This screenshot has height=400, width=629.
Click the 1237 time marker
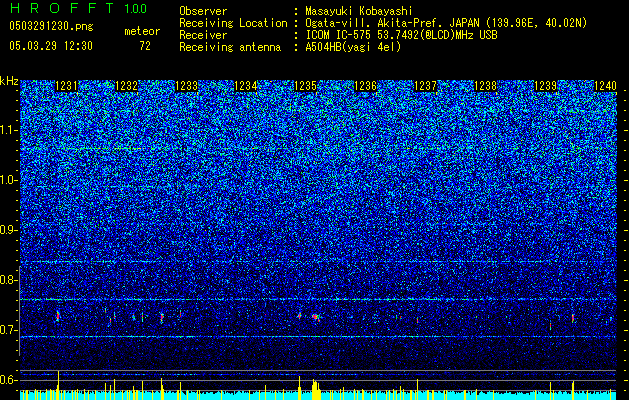425,86
